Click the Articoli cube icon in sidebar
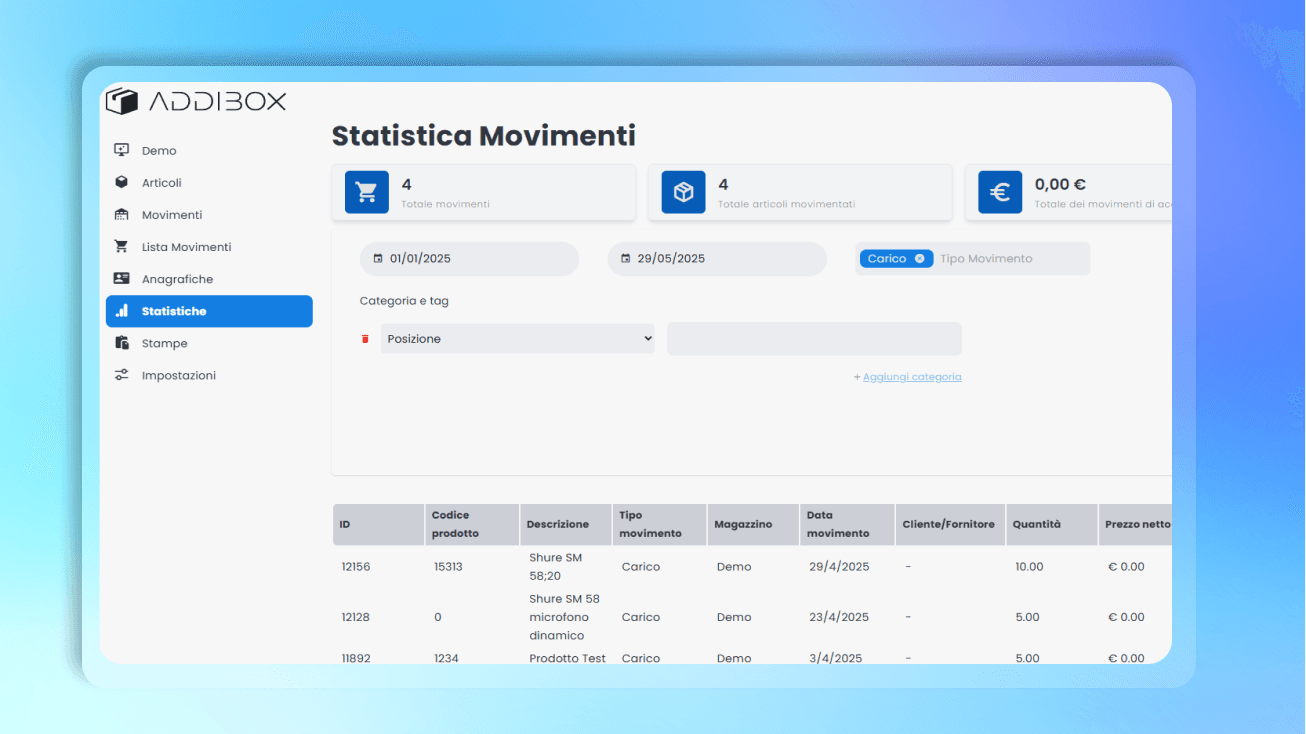Viewport: 1306px width, 734px height. (x=122, y=182)
